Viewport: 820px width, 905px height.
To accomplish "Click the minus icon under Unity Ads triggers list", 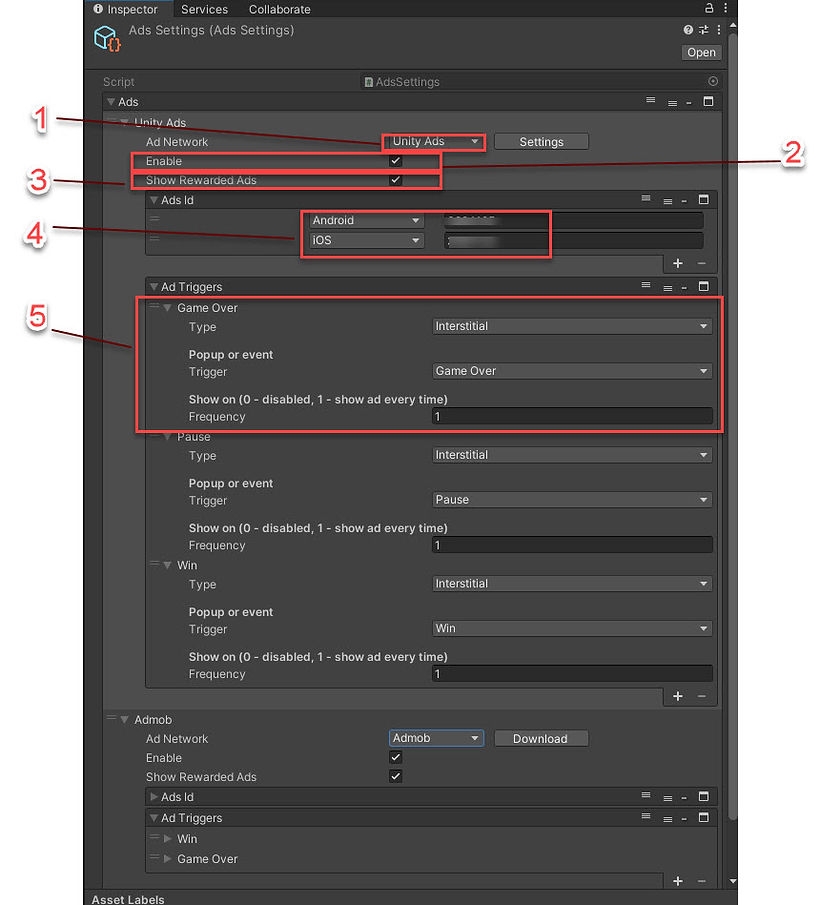I will click(701, 696).
